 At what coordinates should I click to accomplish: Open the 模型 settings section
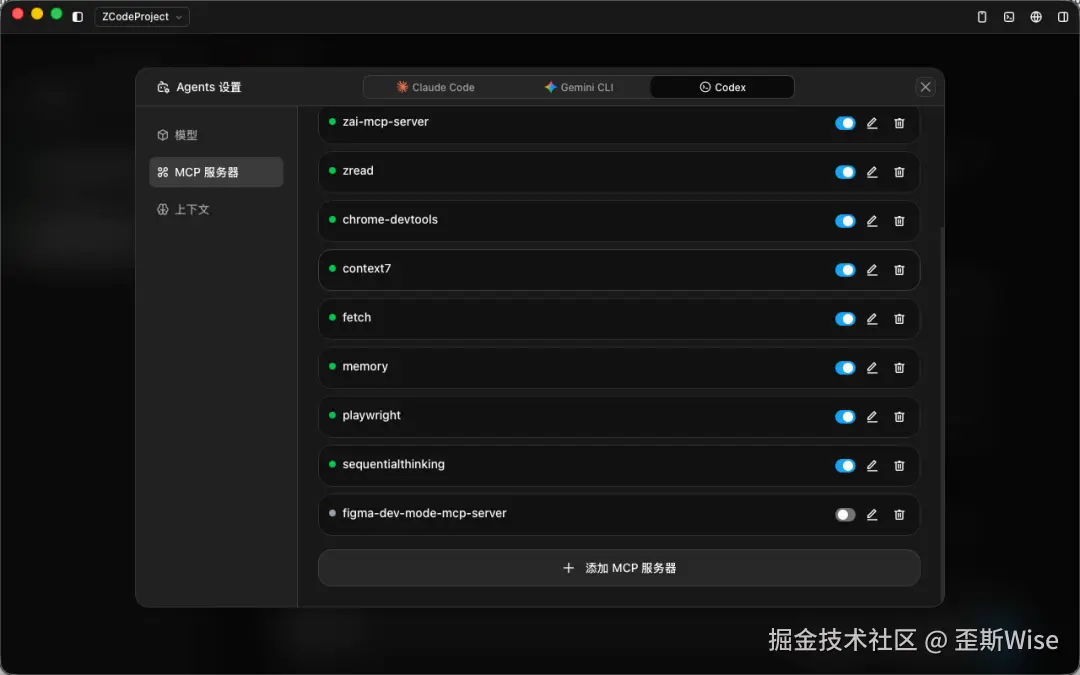[x=216, y=135]
